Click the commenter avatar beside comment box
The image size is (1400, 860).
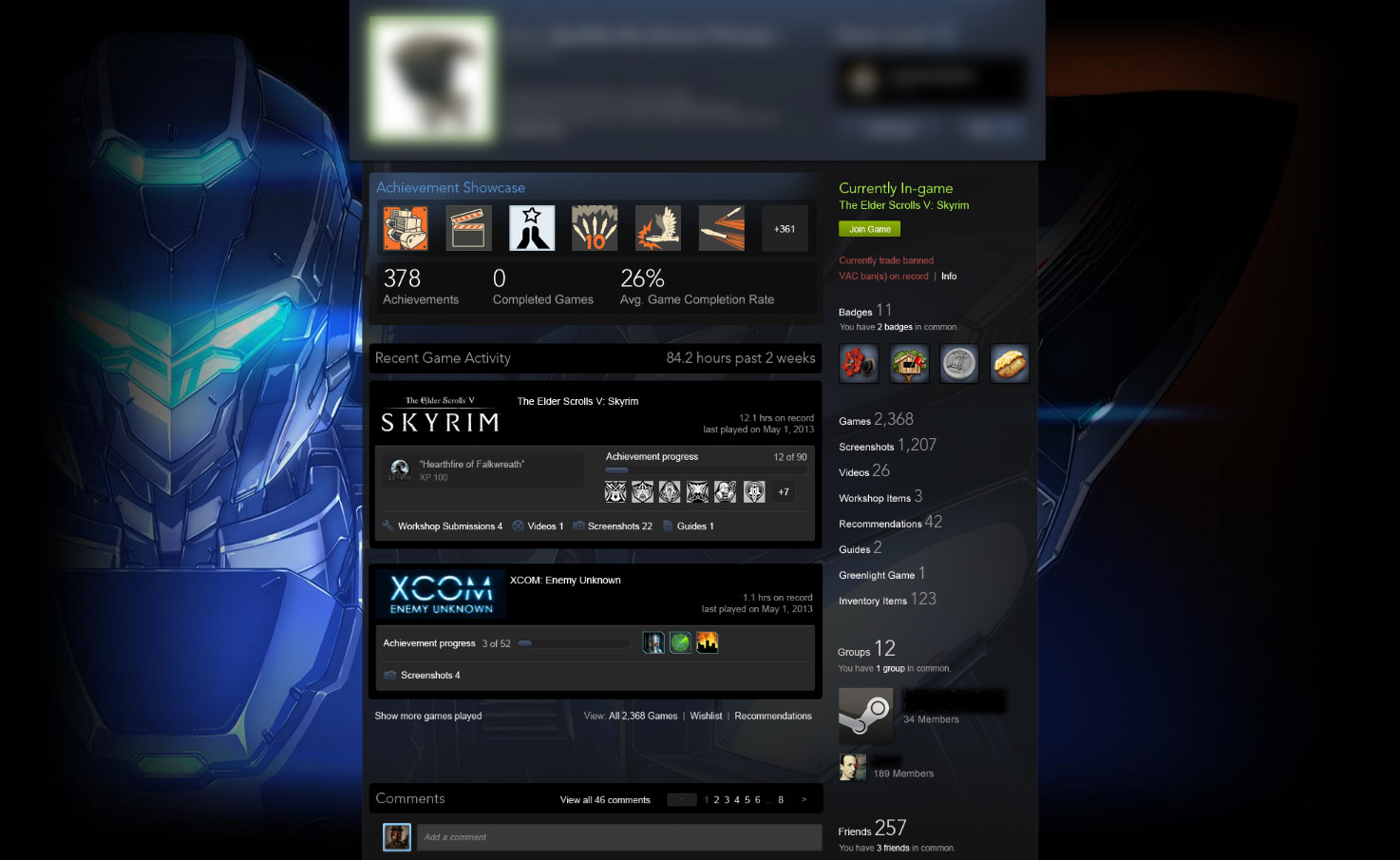point(397,837)
